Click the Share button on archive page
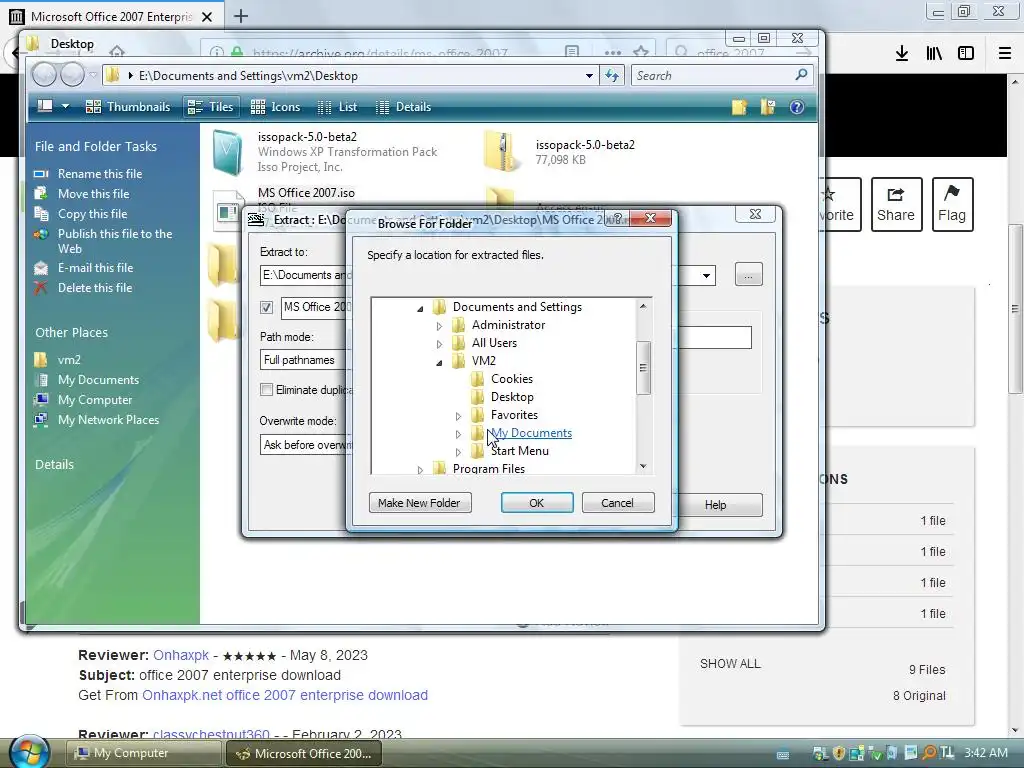The image size is (1024, 768). click(x=896, y=204)
